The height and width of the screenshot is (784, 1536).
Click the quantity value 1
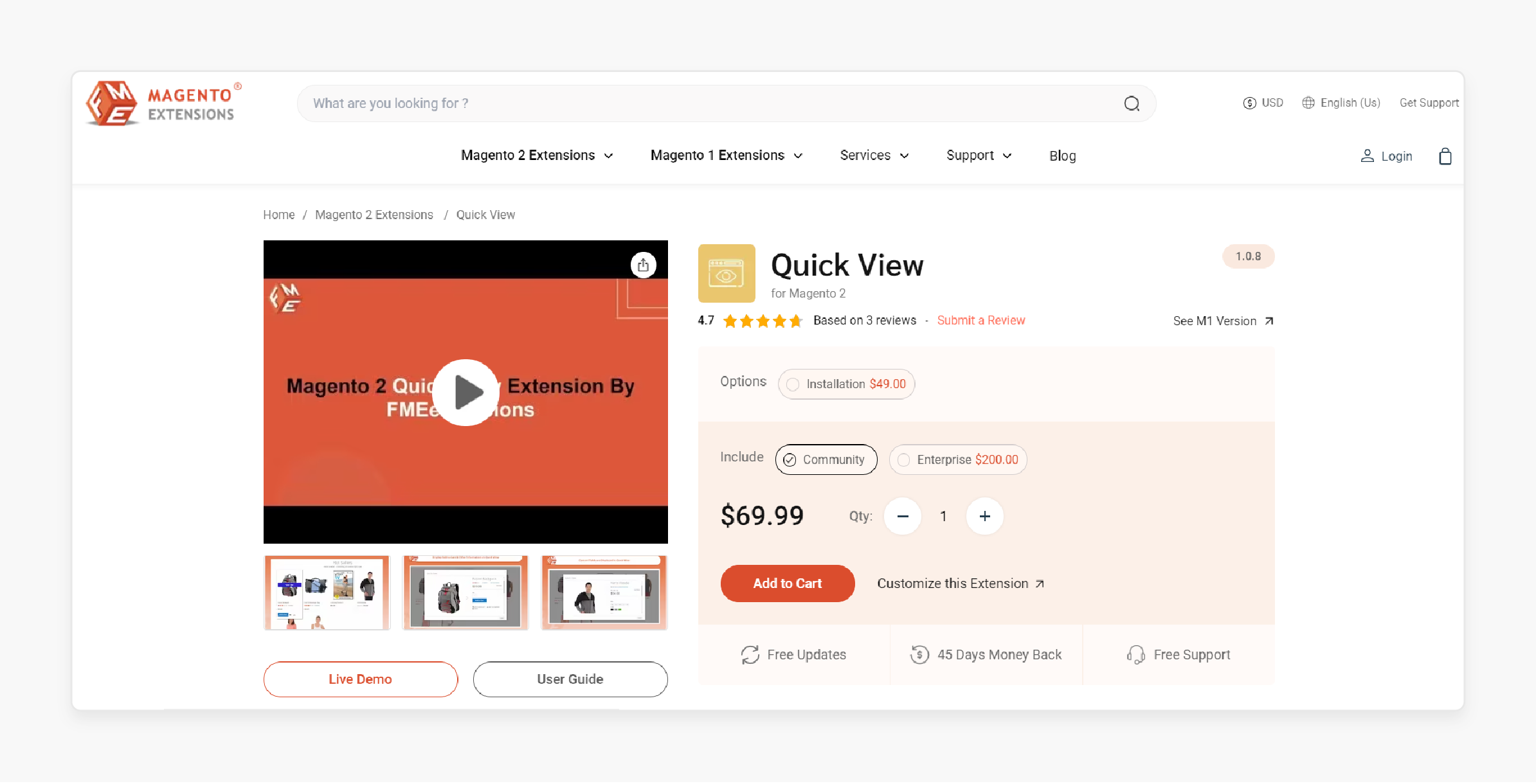(x=943, y=516)
